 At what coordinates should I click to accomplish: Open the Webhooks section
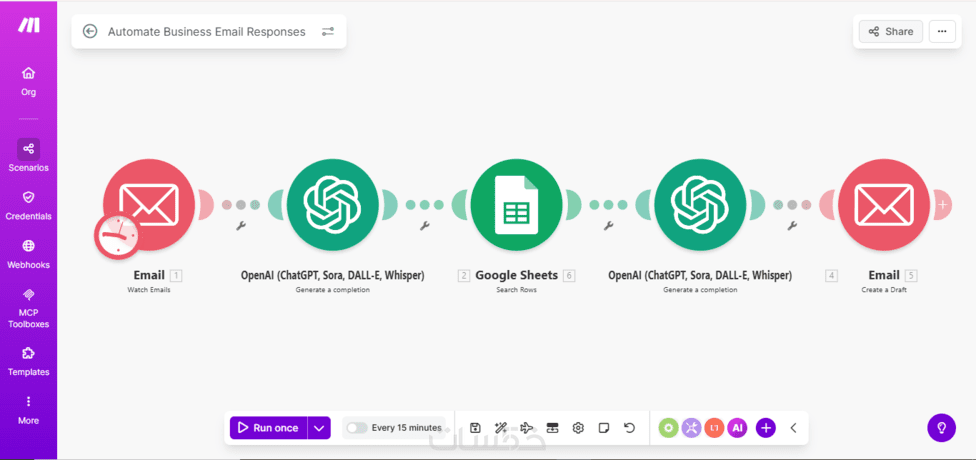(29, 255)
